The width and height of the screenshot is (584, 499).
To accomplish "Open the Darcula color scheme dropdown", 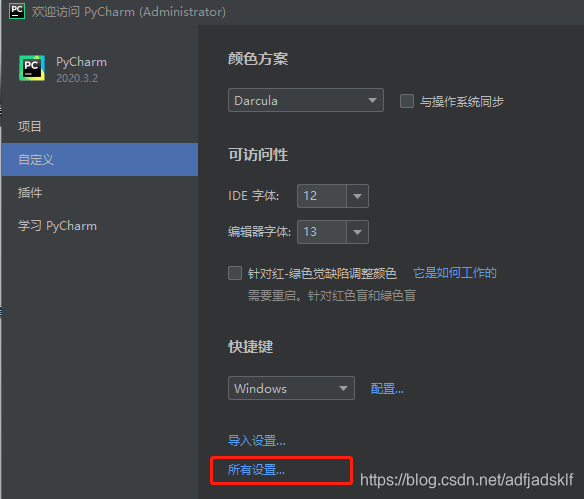I will click(305, 100).
